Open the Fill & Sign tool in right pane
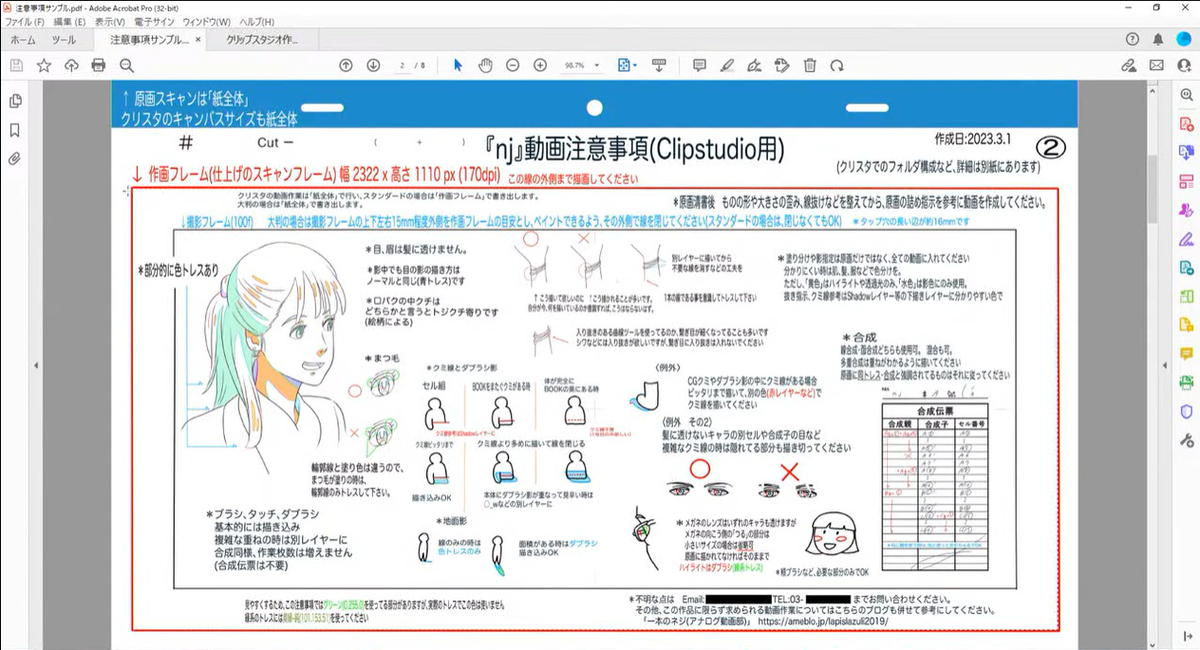1200x650 pixels. coord(1187,239)
